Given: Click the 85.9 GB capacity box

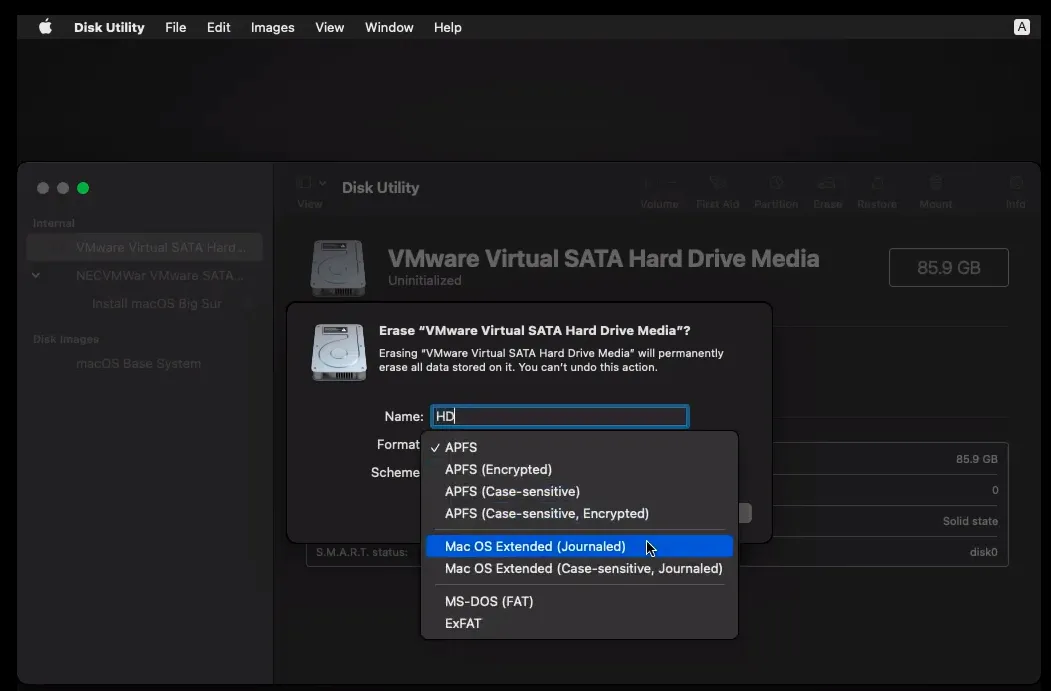Looking at the screenshot, I should click(x=948, y=267).
